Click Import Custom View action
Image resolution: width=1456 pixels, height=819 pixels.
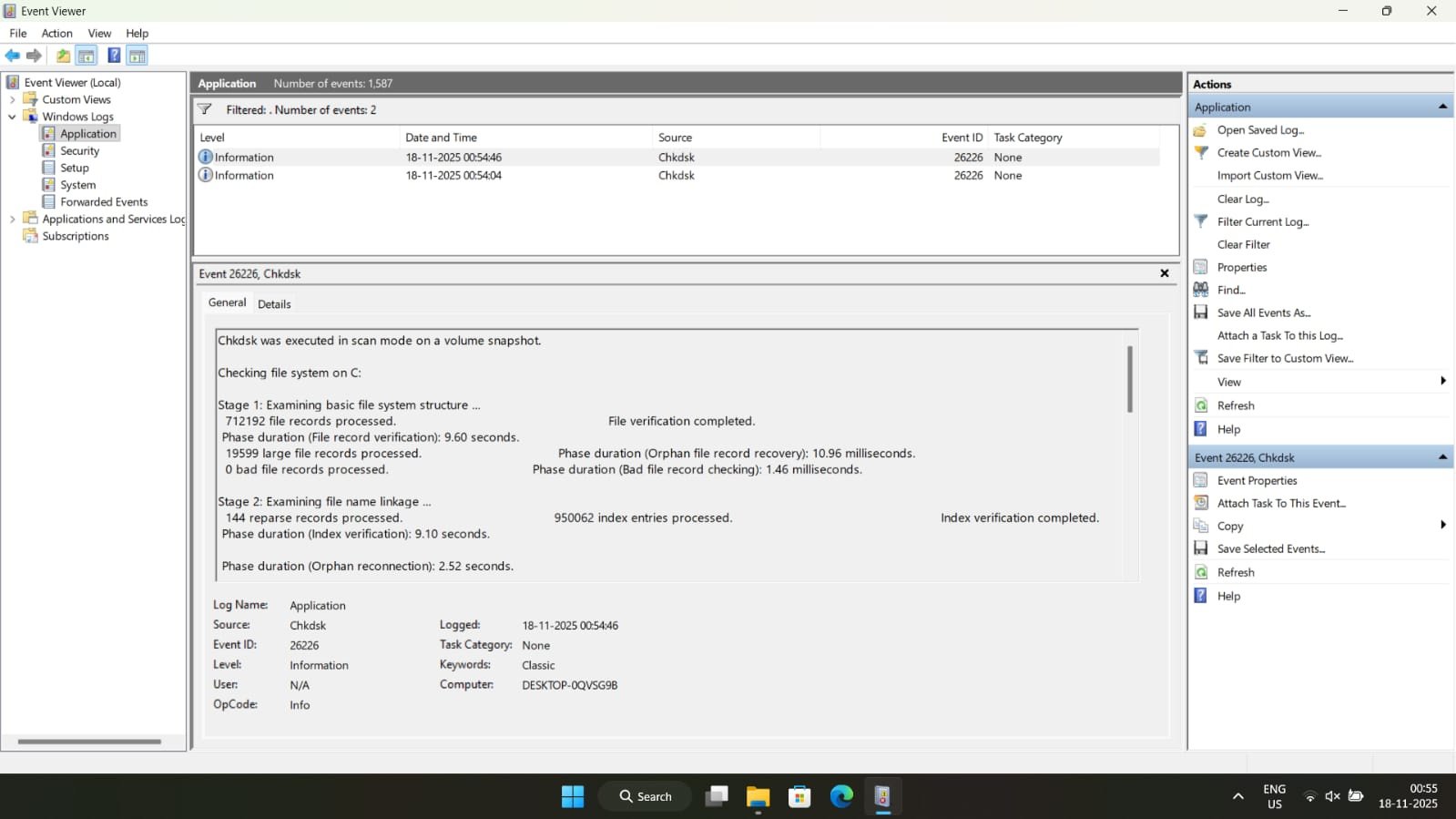tap(1269, 175)
